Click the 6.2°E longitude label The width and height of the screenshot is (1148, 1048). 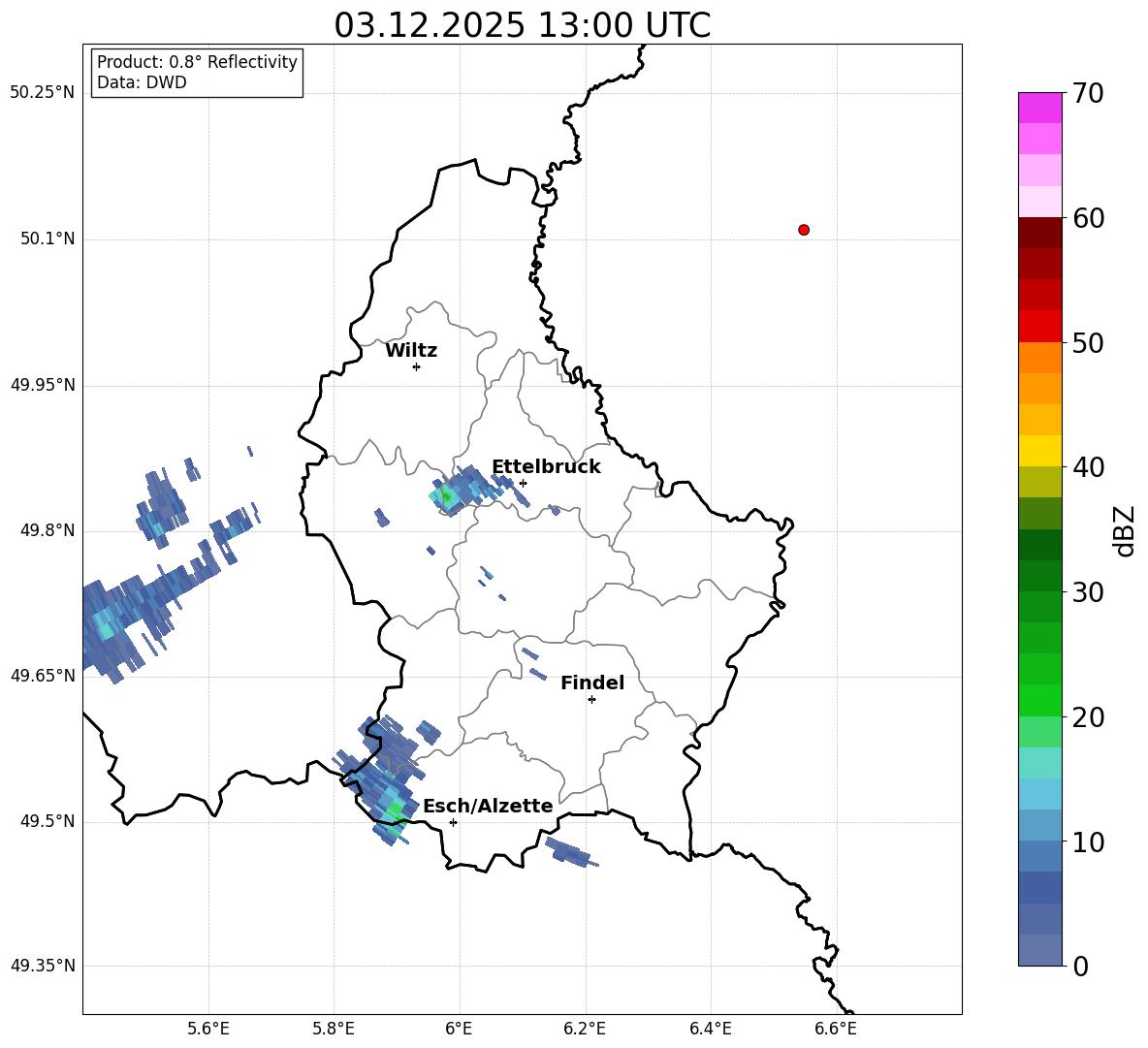[585, 1029]
